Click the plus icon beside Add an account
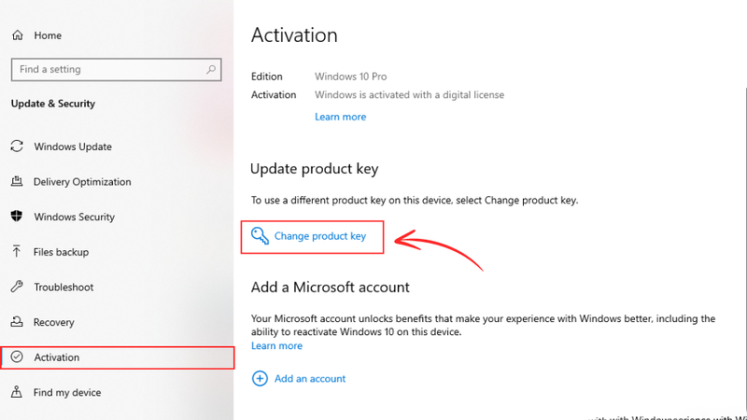This screenshot has height=420, width=747. pyautogui.click(x=260, y=379)
